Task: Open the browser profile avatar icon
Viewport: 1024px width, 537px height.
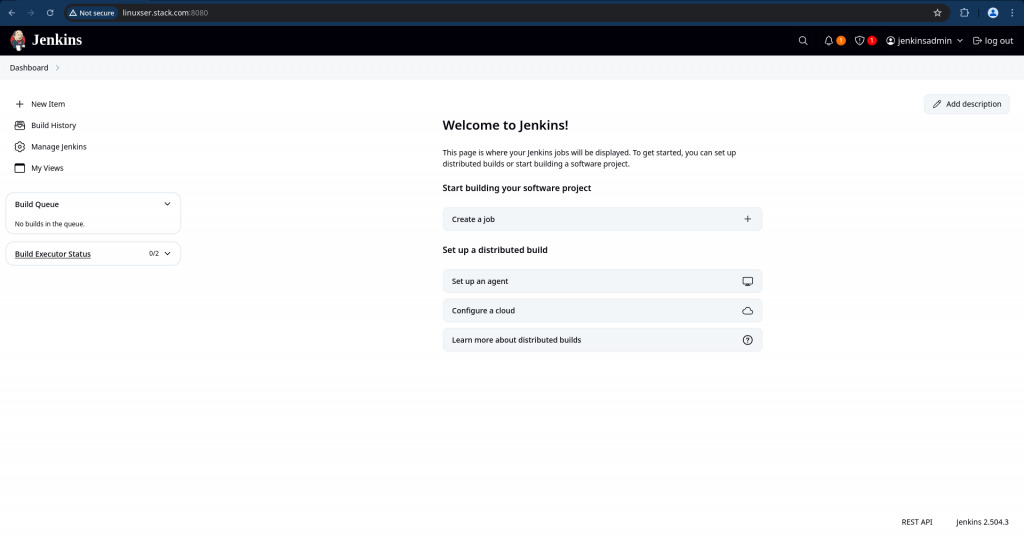Action: [x=993, y=12]
